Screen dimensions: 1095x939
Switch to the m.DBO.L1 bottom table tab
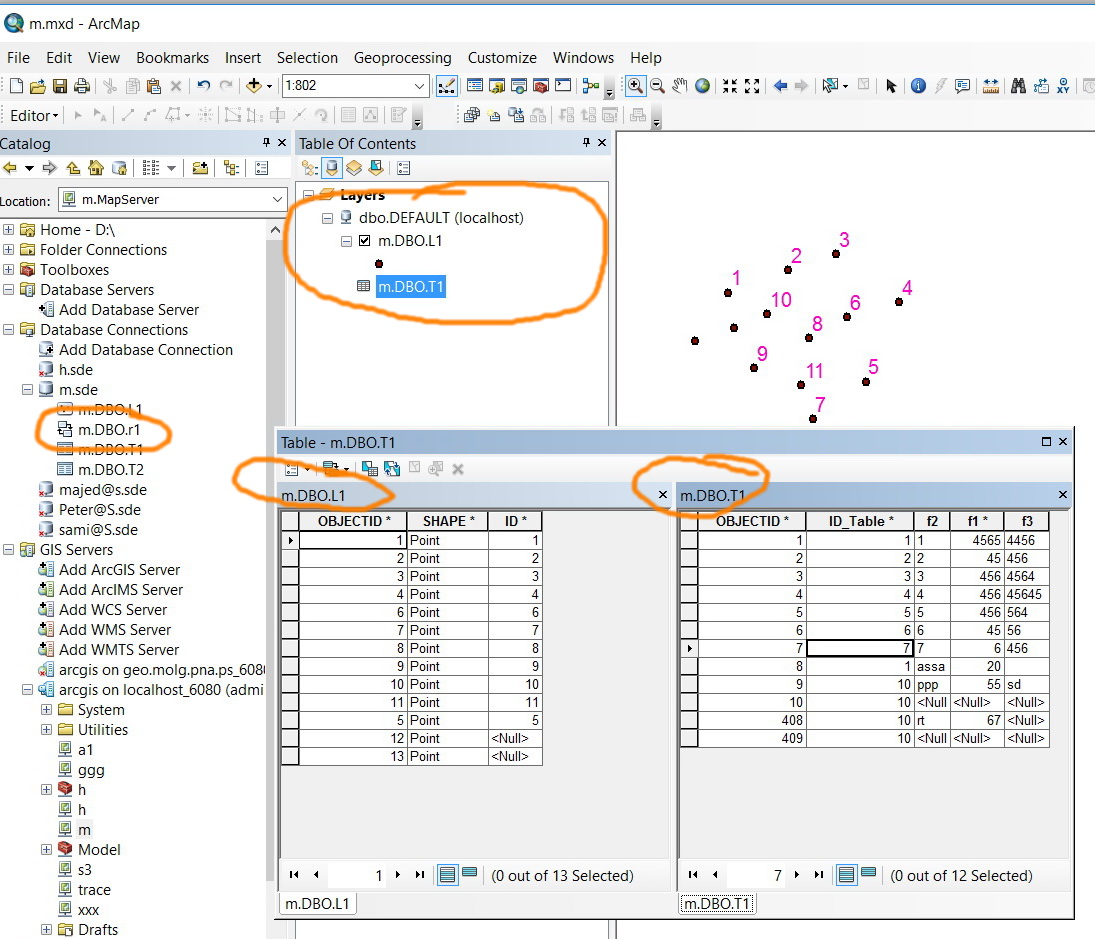(x=317, y=903)
